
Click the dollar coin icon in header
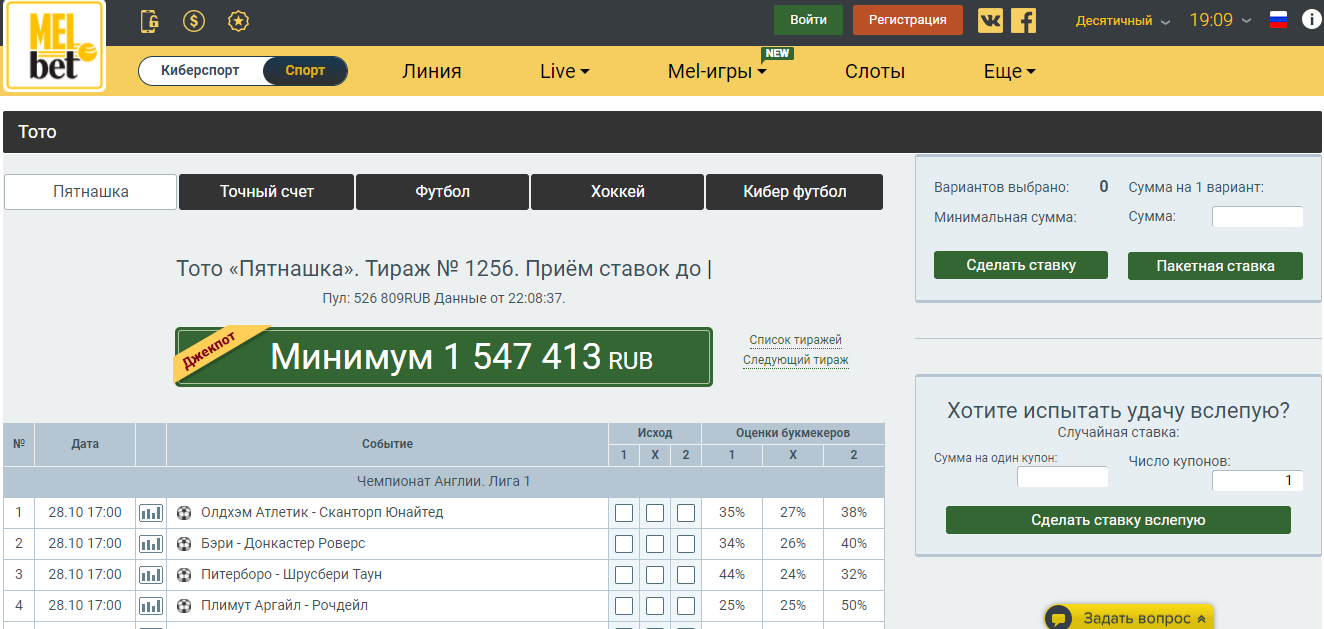pos(194,20)
